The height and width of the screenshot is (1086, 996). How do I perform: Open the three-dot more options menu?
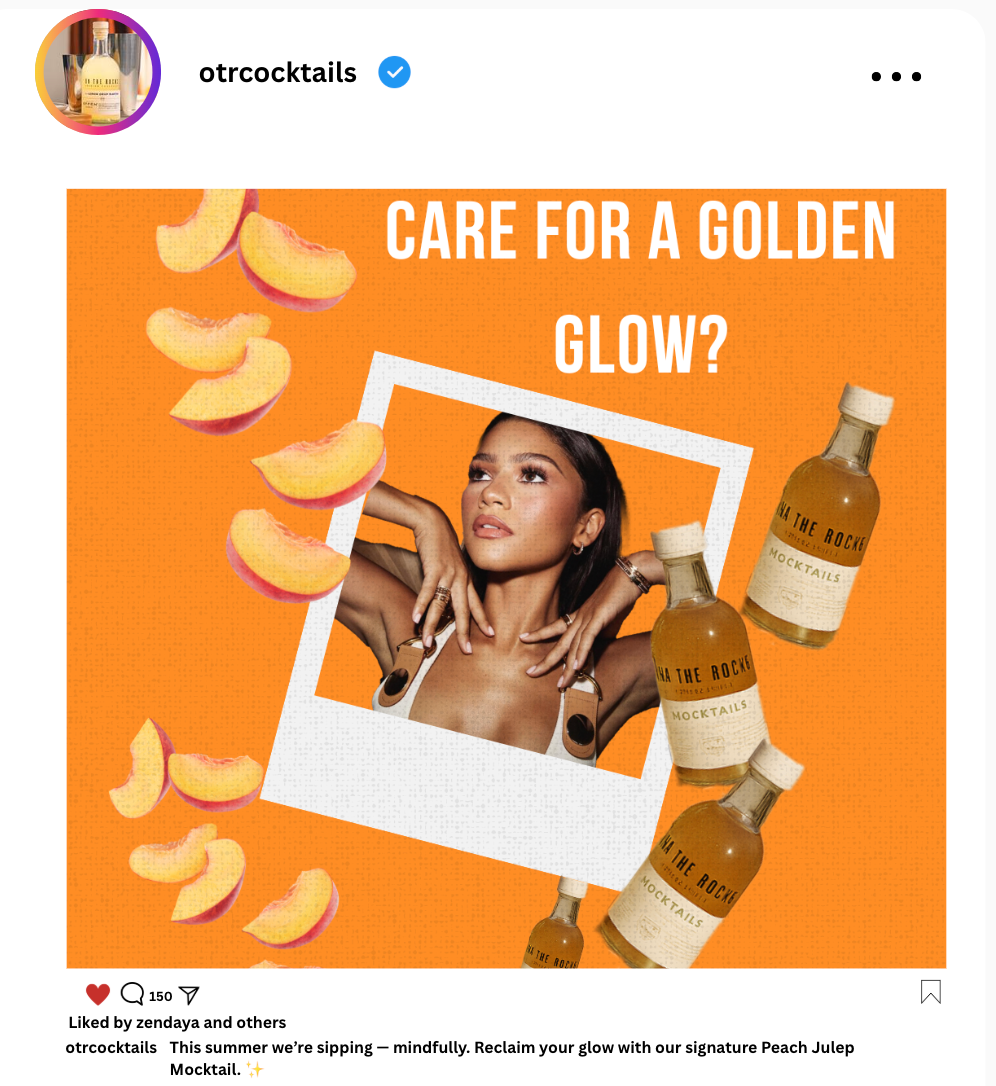point(896,76)
